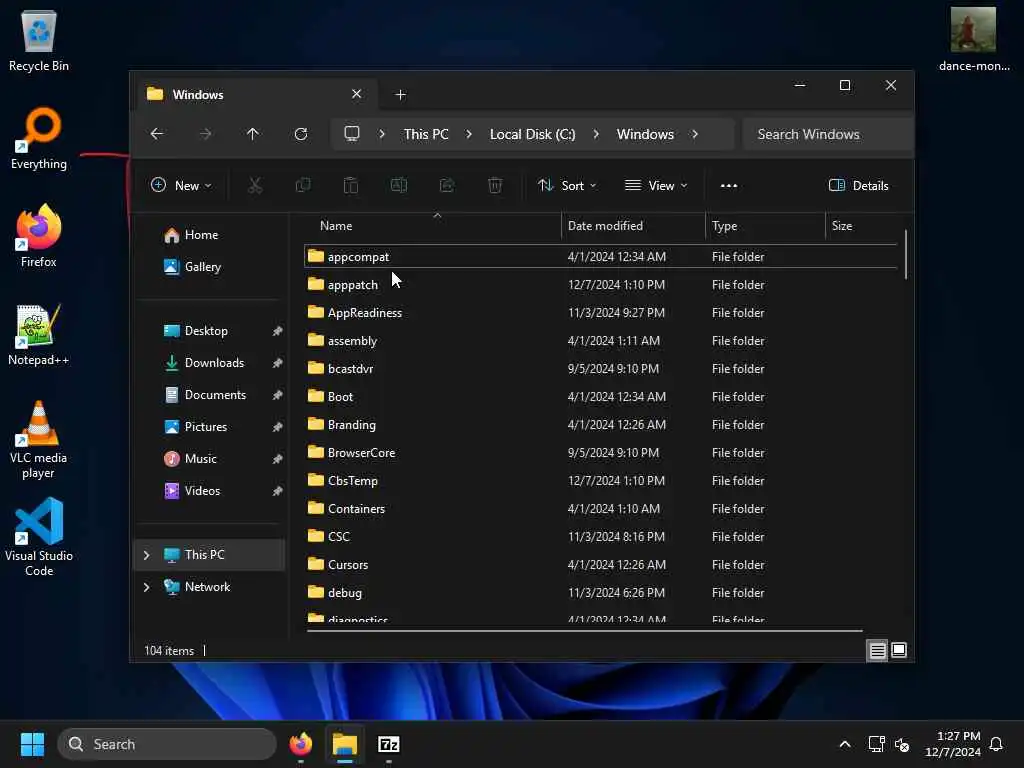Close the Windows tab
Image resolution: width=1024 pixels, height=768 pixels.
pos(357,94)
